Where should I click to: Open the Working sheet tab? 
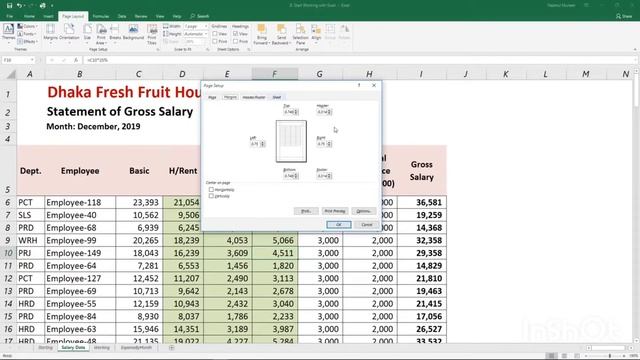pos(102,348)
